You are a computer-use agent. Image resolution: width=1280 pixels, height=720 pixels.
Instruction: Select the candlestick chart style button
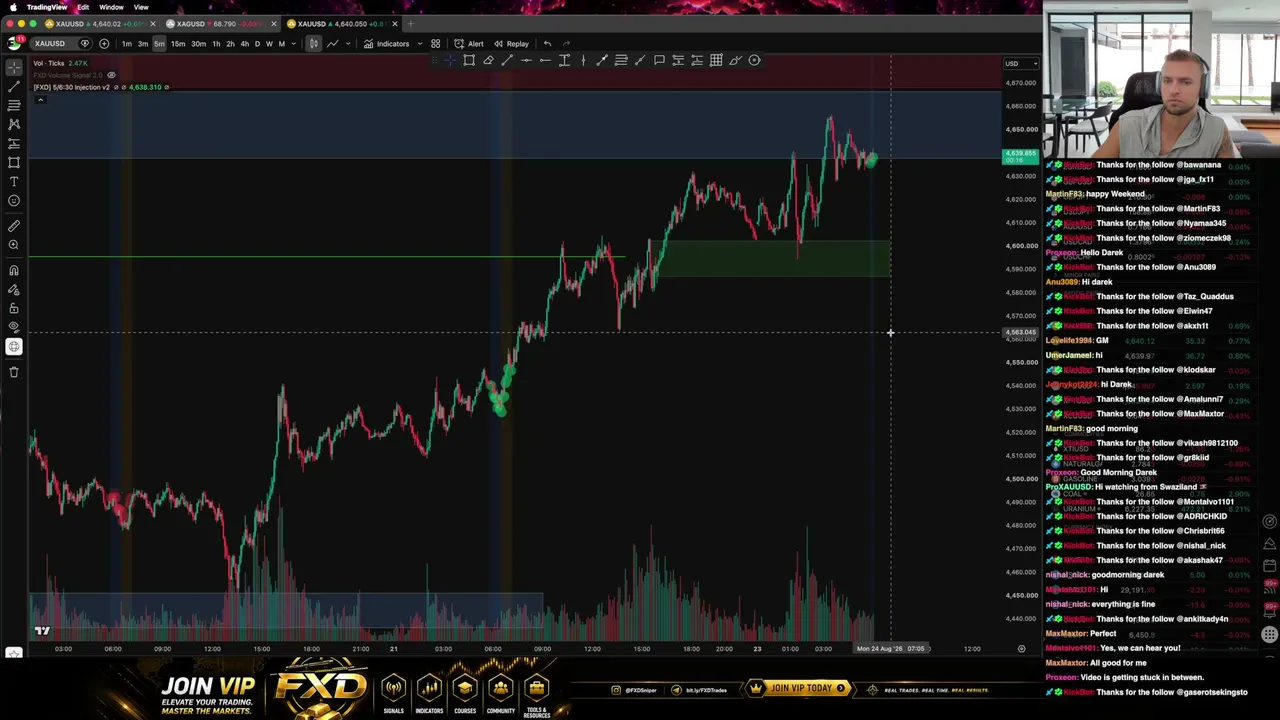tap(313, 44)
